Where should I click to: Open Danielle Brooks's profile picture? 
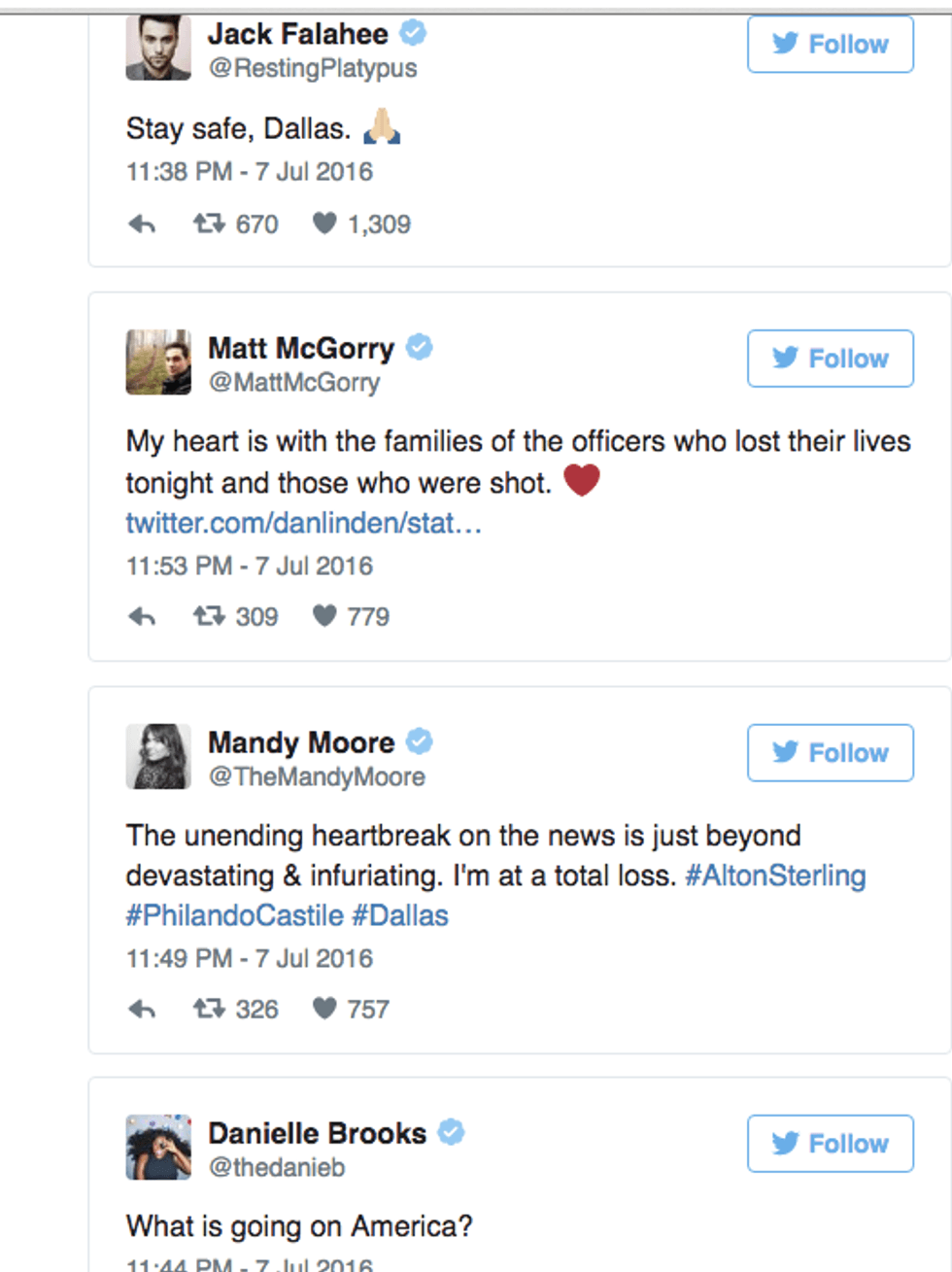(158, 1148)
